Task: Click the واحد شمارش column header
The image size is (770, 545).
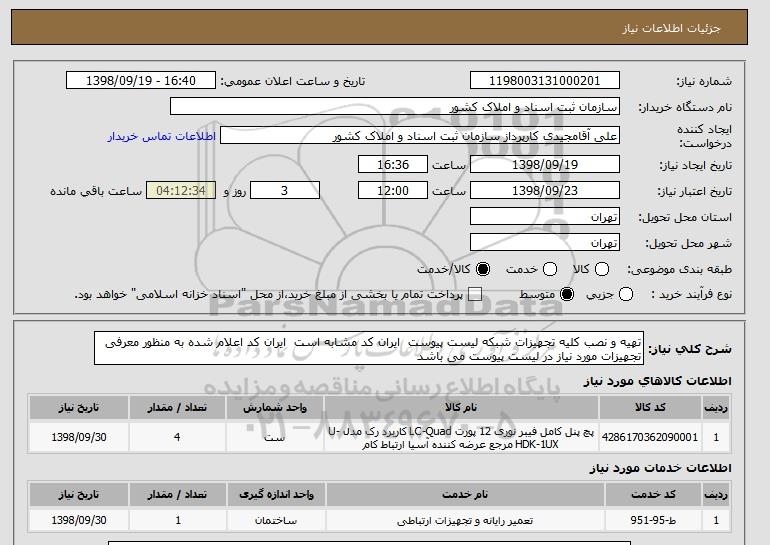Action: [x=275, y=408]
